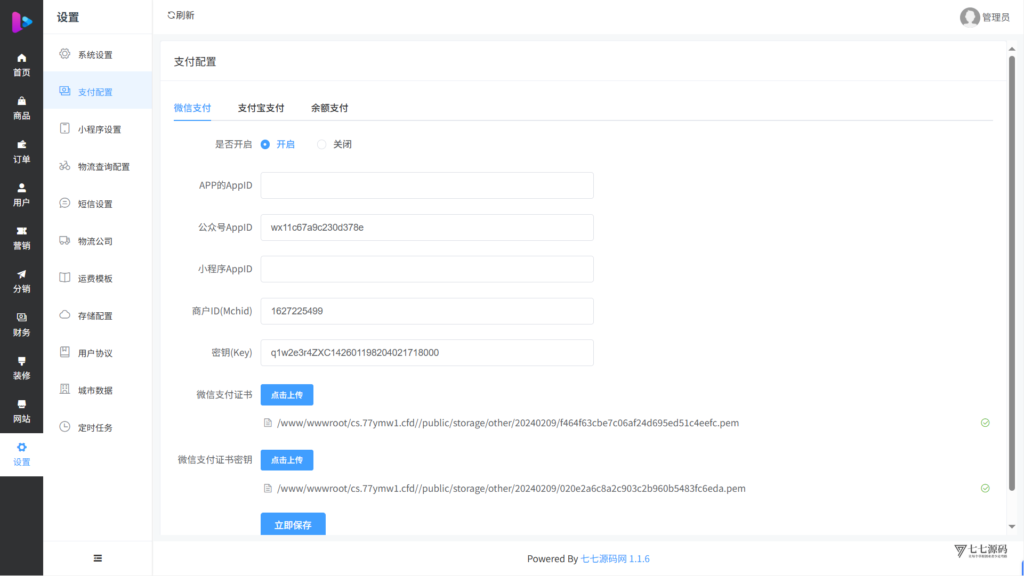Focus the 小程序AppID input field

click(427, 269)
